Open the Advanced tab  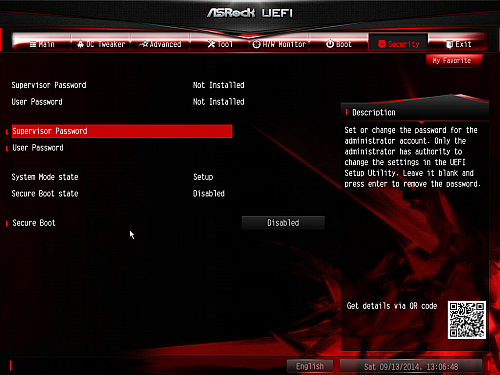coord(160,44)
